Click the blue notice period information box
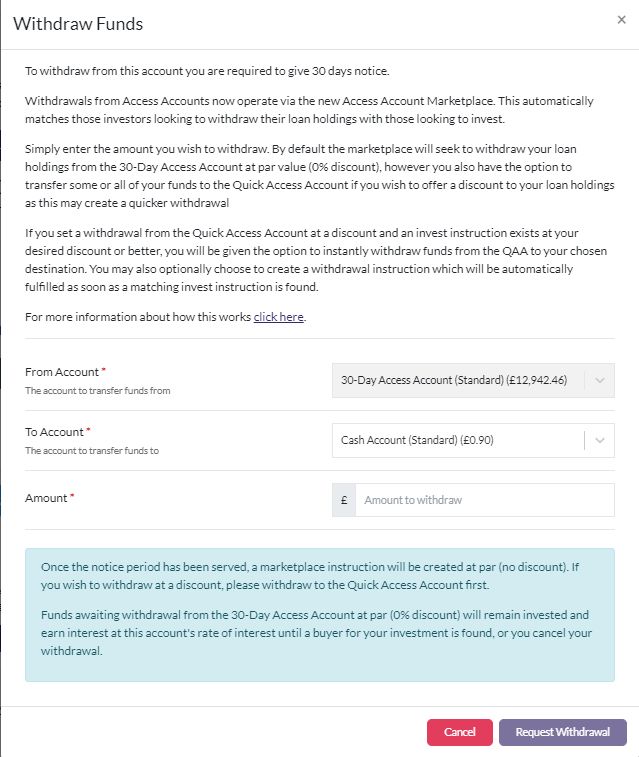639x757 pixels. [x=320, y=615]
